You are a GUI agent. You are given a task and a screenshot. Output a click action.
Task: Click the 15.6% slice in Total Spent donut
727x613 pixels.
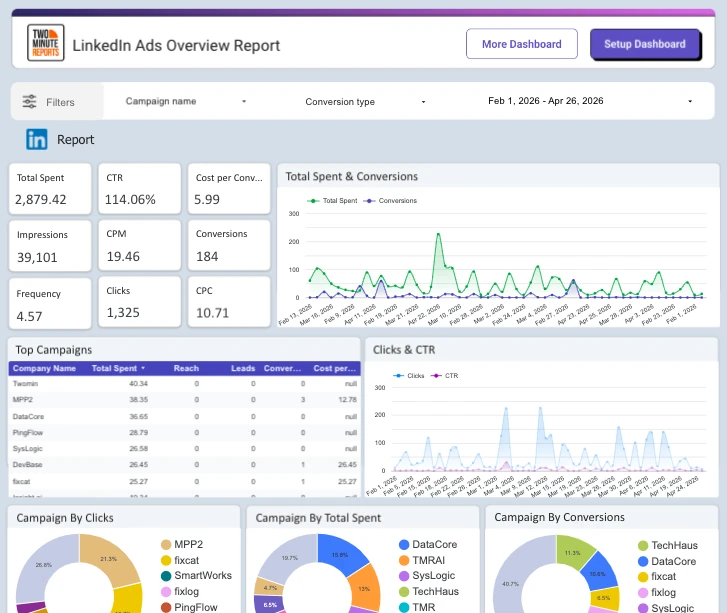click(340, 555)
